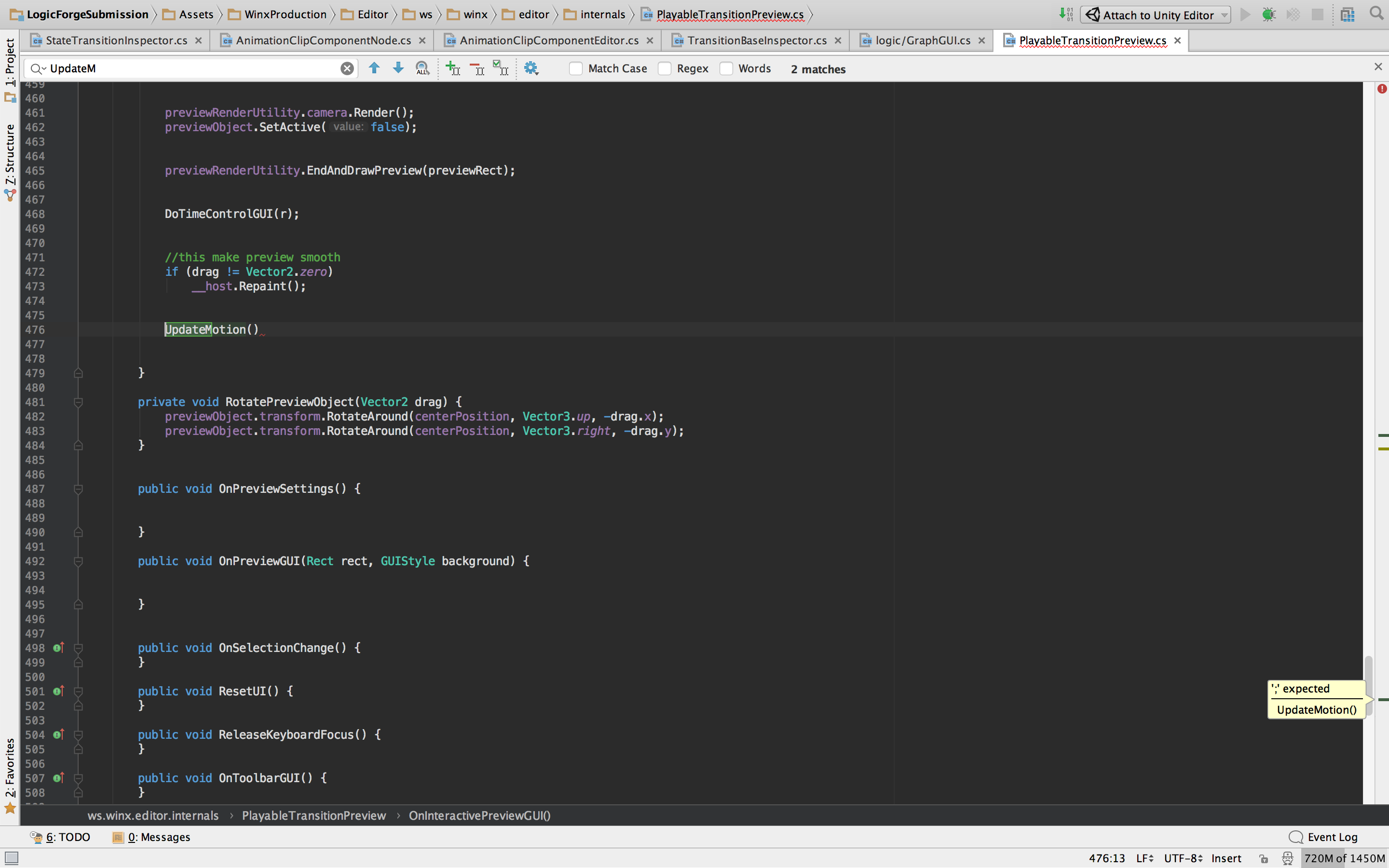
Task: Click the Search Everywhere magnifier icon
Action: (1376, 14)
